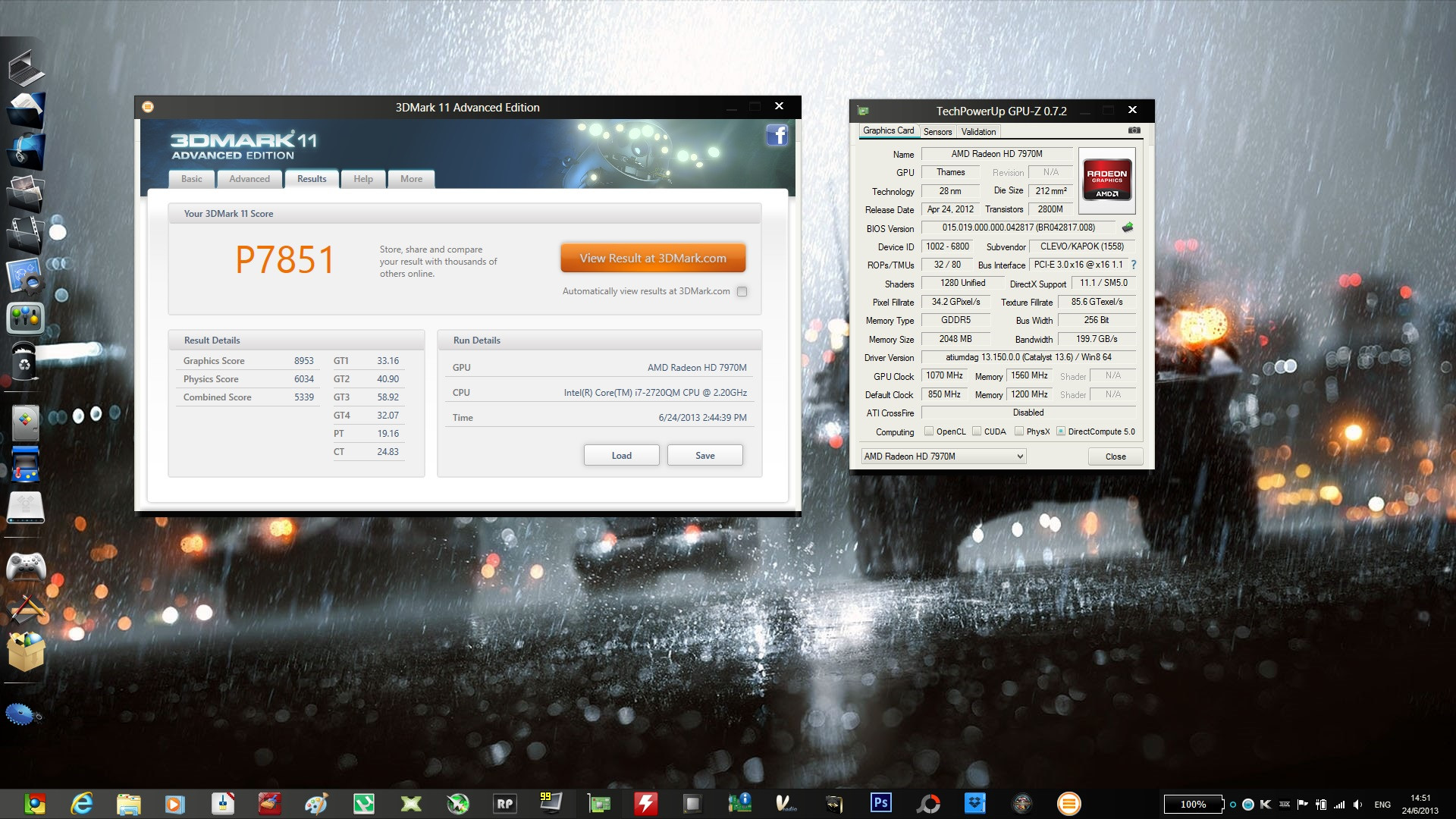
Task: Click the 3DMark 11 orange title bar icon
Action: (148, 107)
